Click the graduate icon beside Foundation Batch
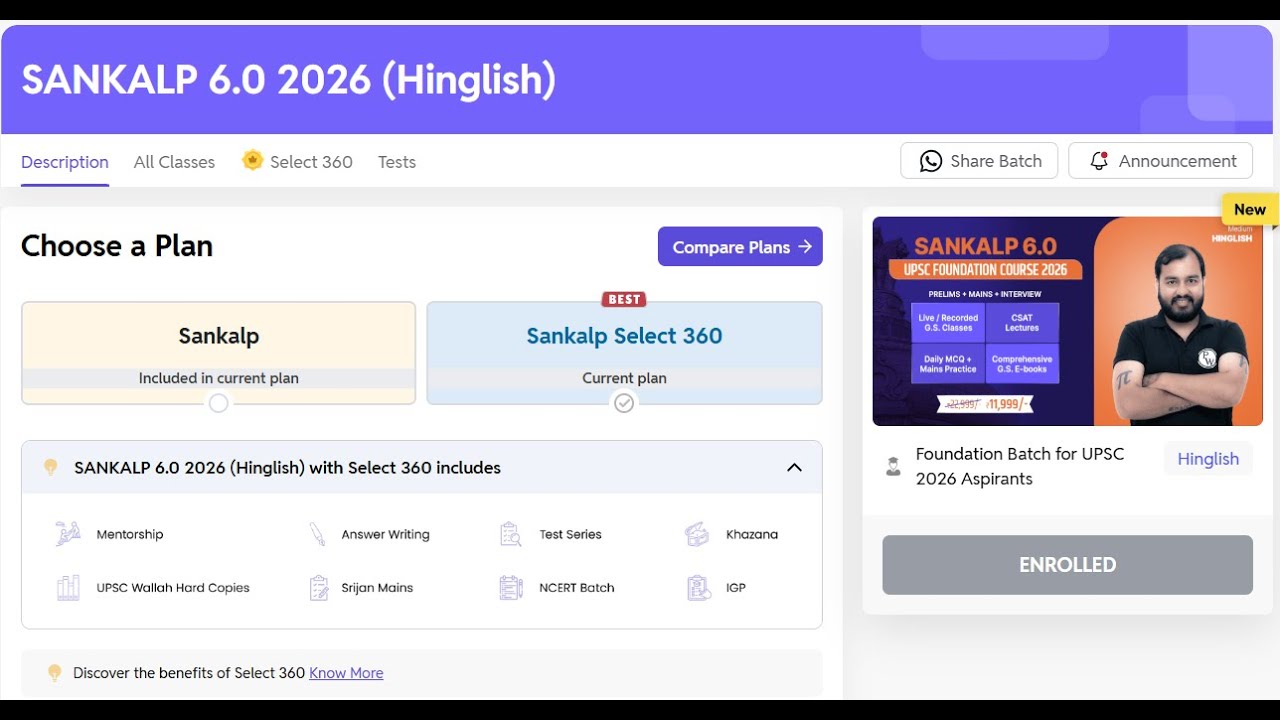 click(893, 467)
